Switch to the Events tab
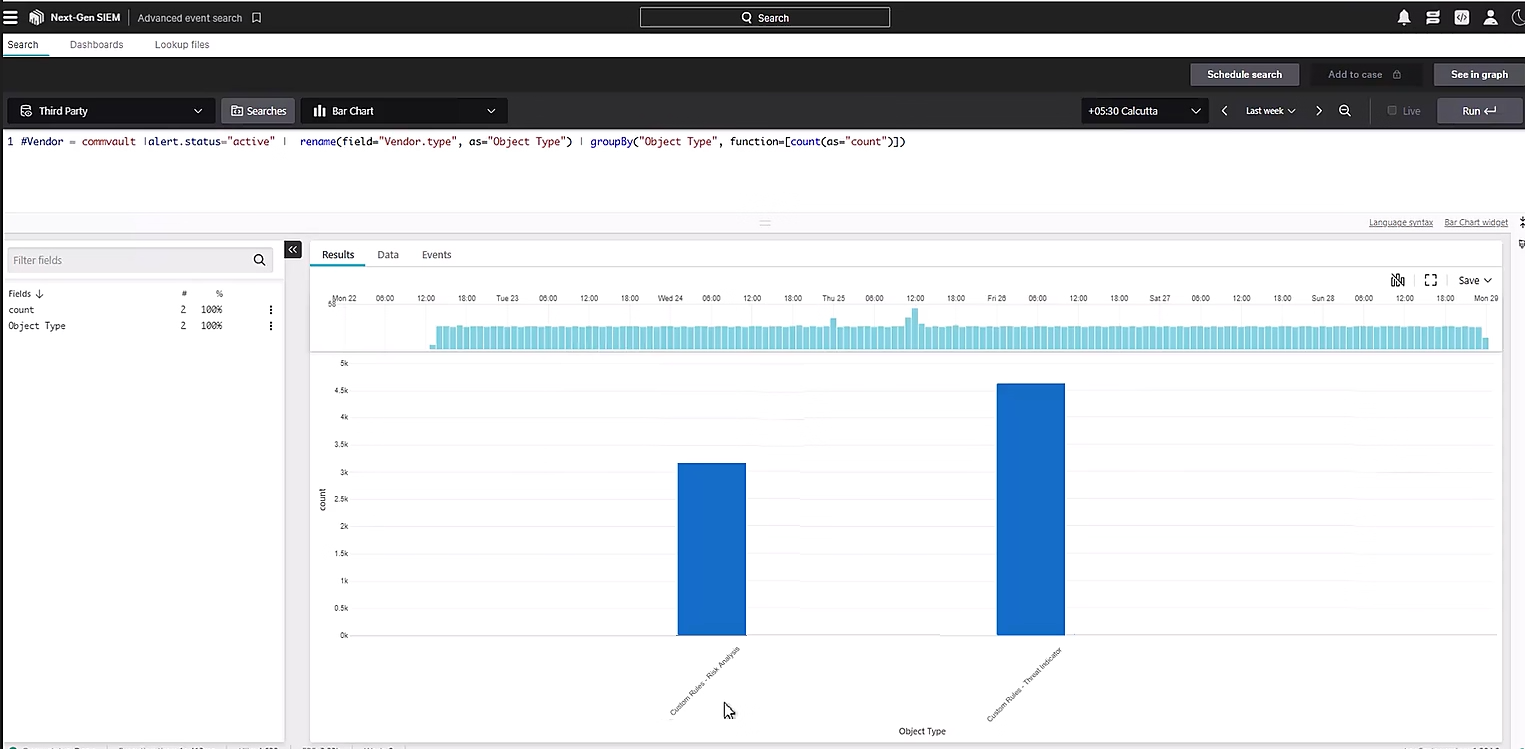This screenshot has width=1525, height=749. pyautogui.click(x=436, y=255)
